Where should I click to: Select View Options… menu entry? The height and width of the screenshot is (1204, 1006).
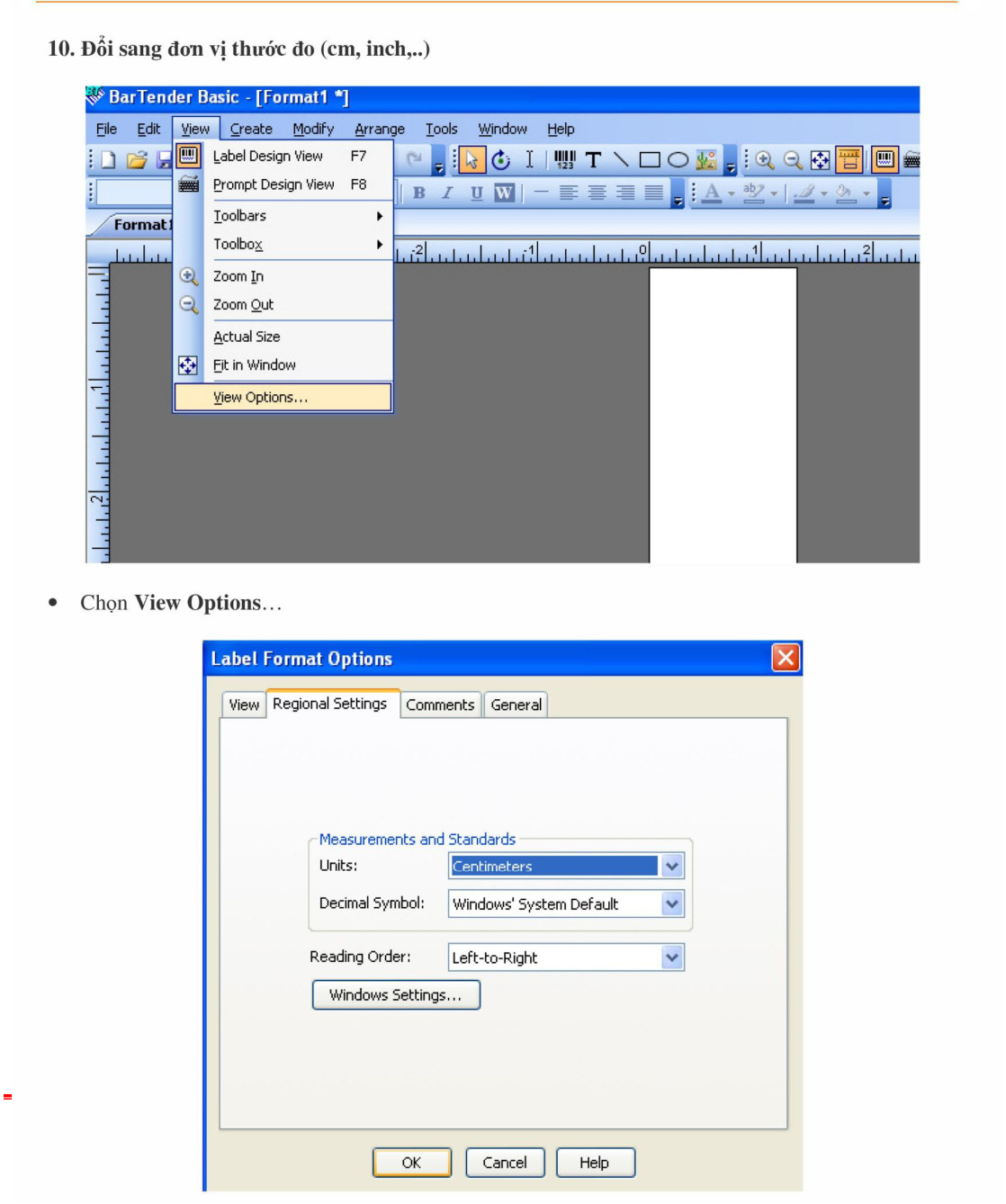point(283,397)
